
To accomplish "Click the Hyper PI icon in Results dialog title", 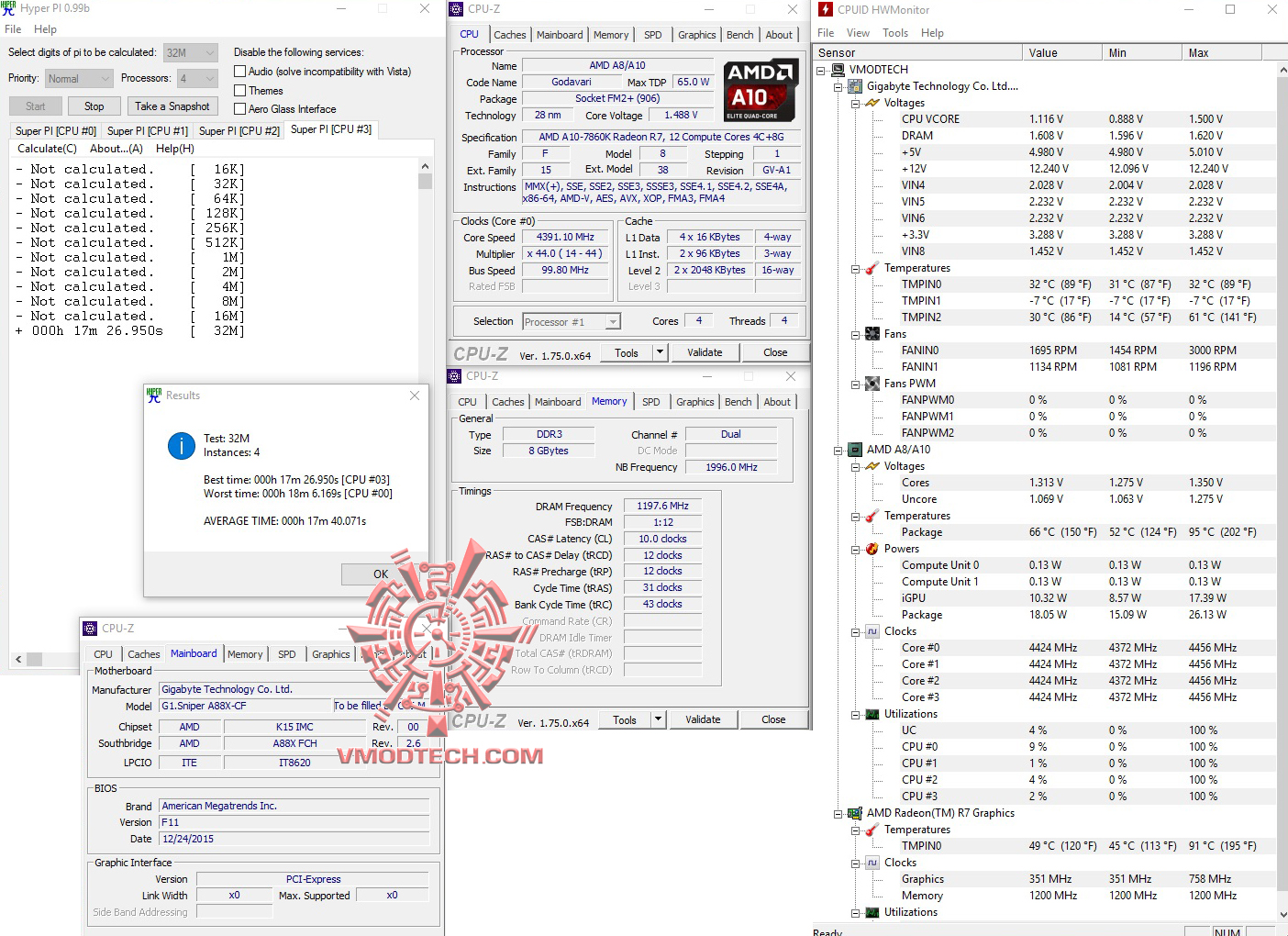I will click(x=154, y=396).
